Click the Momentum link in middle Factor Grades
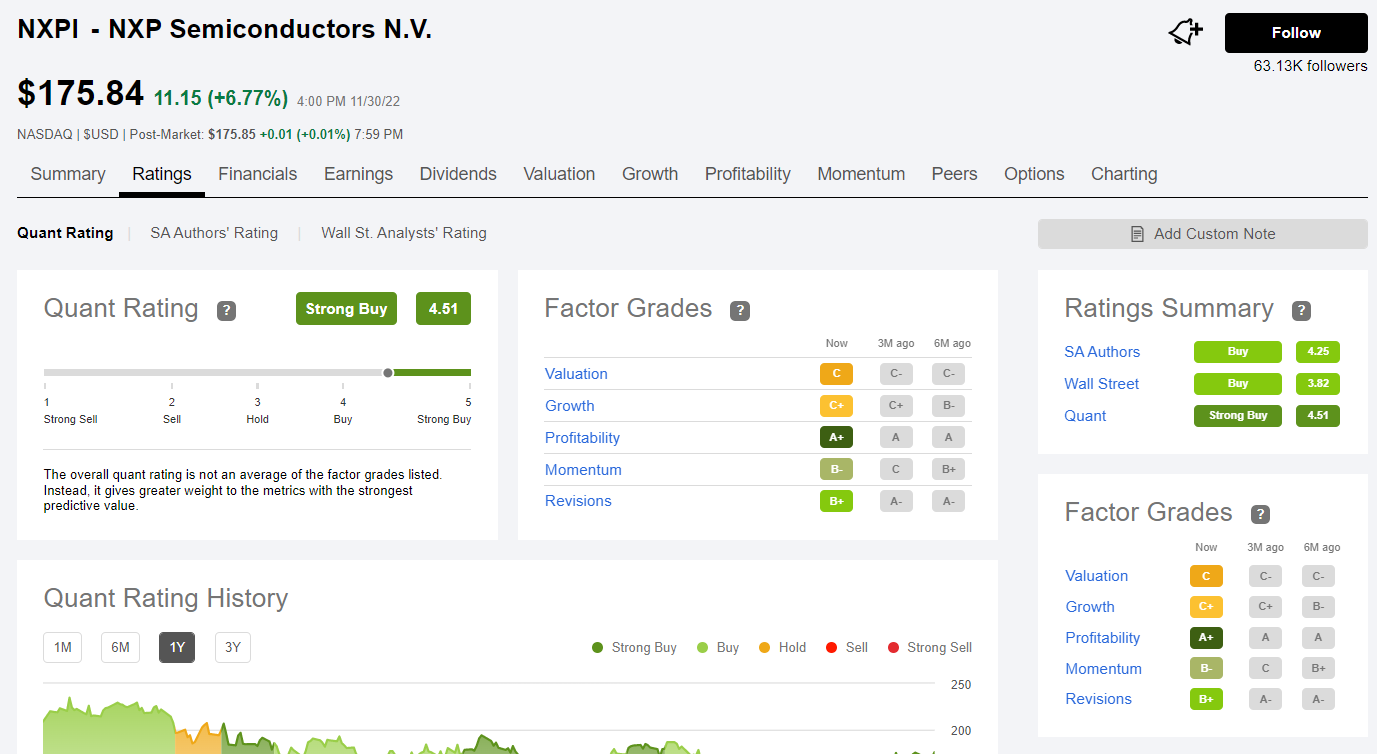1377x754 pixels. click(583, 470)
